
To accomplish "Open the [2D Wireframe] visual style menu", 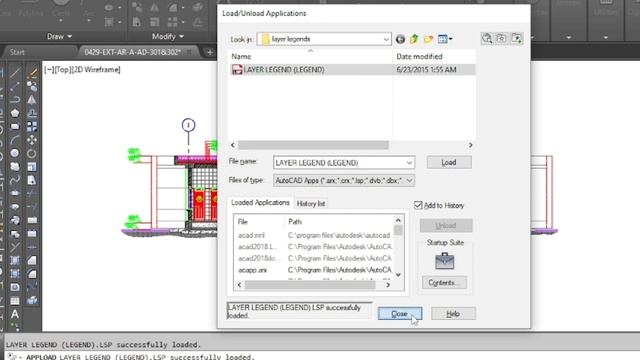I will point(96,70).
